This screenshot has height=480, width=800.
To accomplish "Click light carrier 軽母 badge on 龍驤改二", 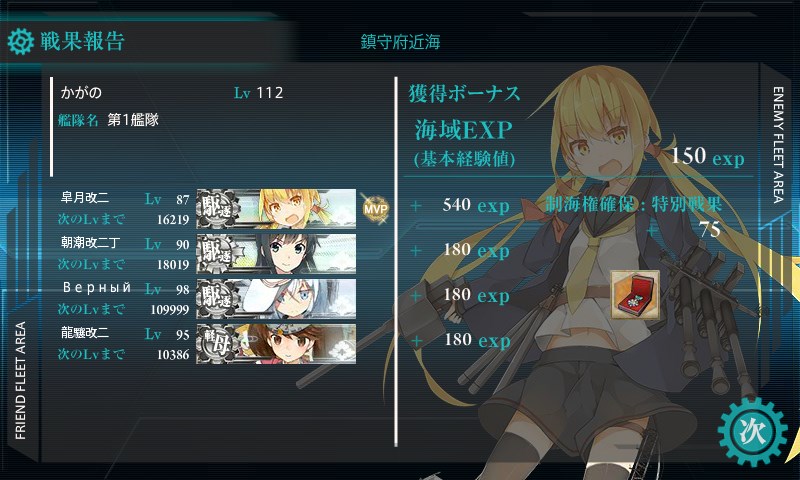I will click(217, 343).
